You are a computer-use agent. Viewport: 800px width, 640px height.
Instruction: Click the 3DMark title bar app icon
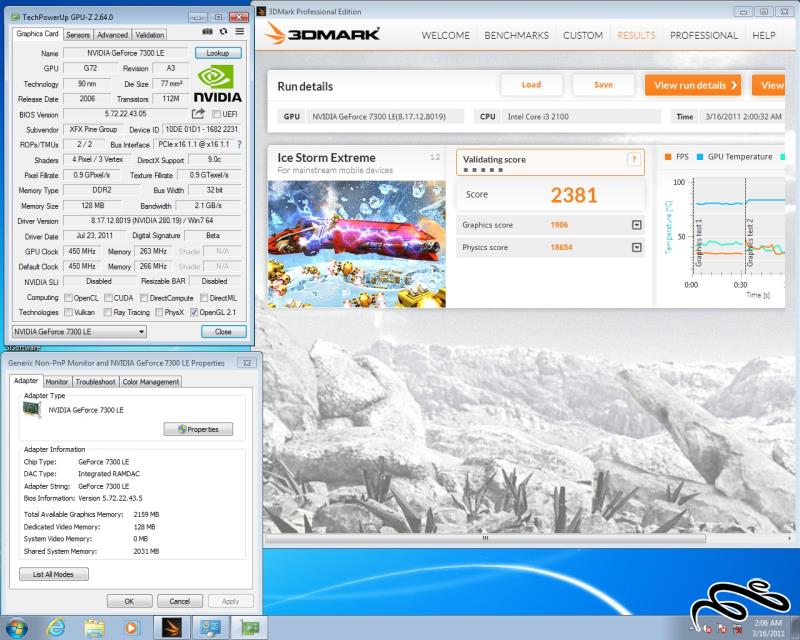(x=261, y=11)
